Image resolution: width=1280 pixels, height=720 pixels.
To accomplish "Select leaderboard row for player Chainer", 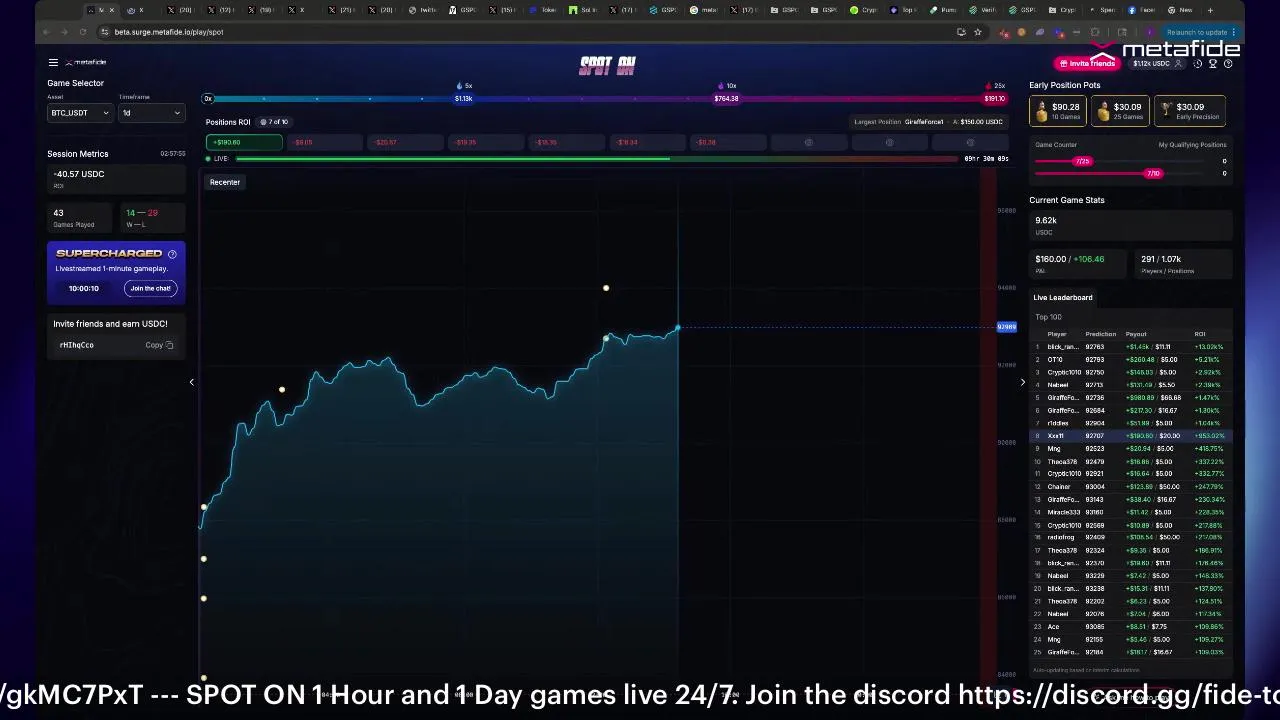I will (1130, 487).
